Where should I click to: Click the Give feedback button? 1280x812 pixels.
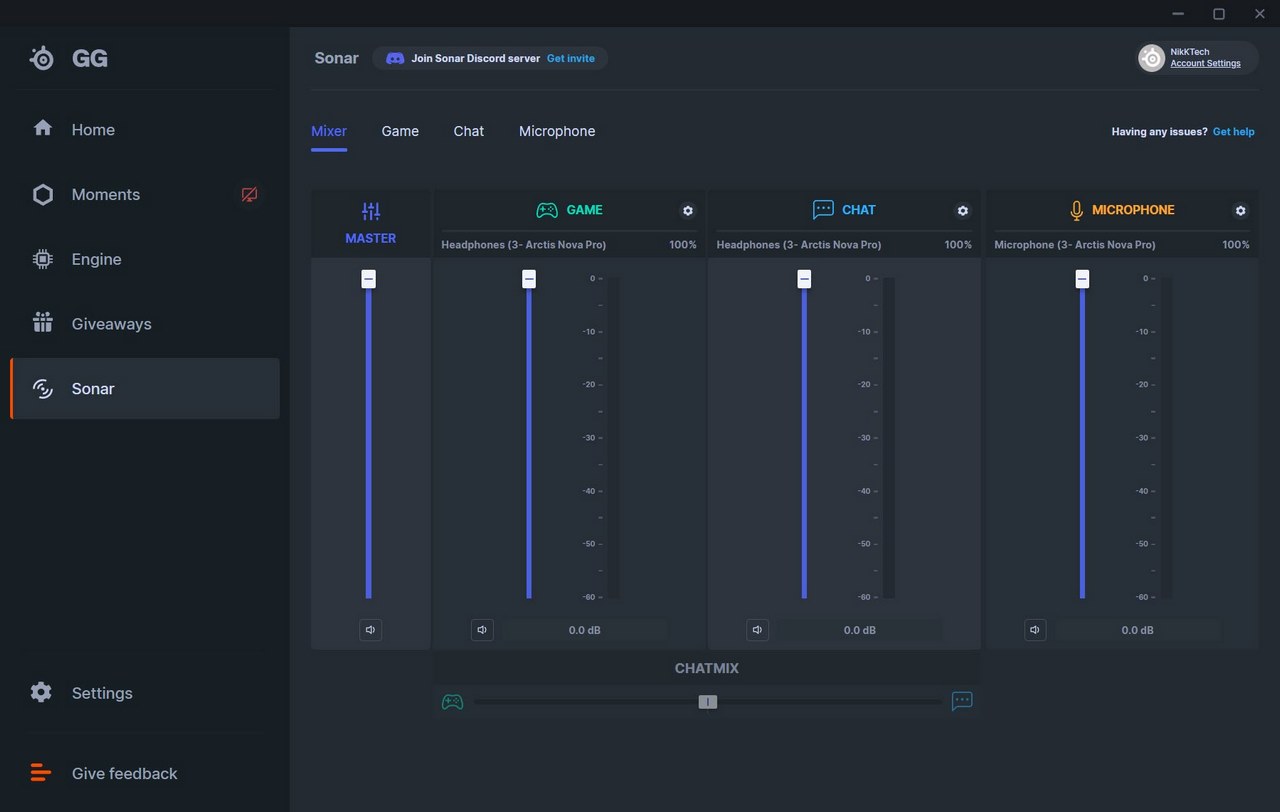tap(145, 774)
